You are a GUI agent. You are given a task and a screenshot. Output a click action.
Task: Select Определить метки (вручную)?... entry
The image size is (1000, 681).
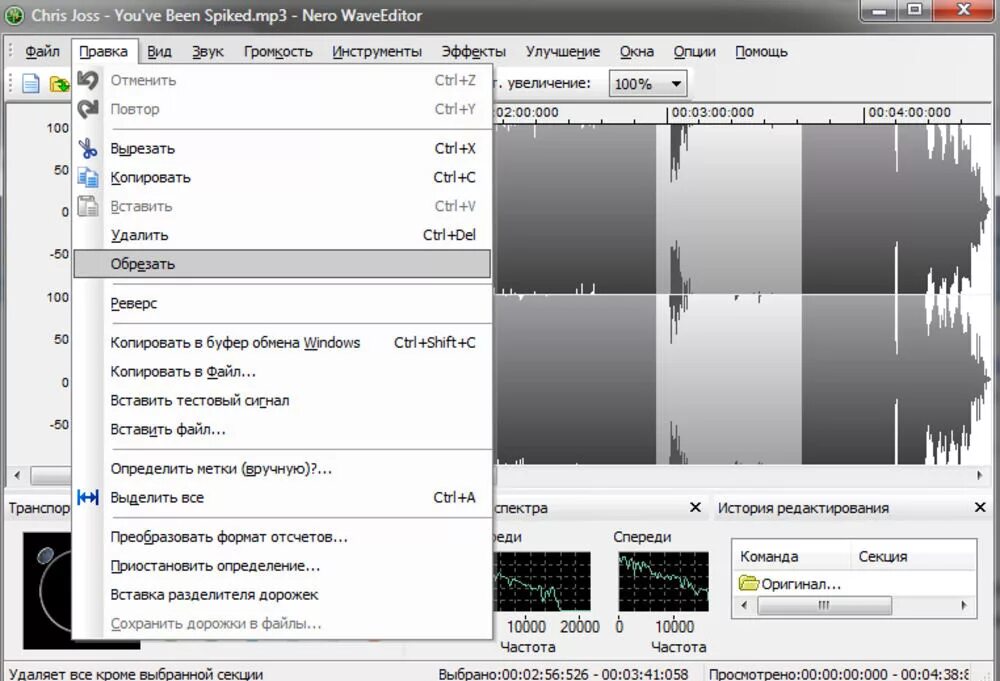pos(282,469)
